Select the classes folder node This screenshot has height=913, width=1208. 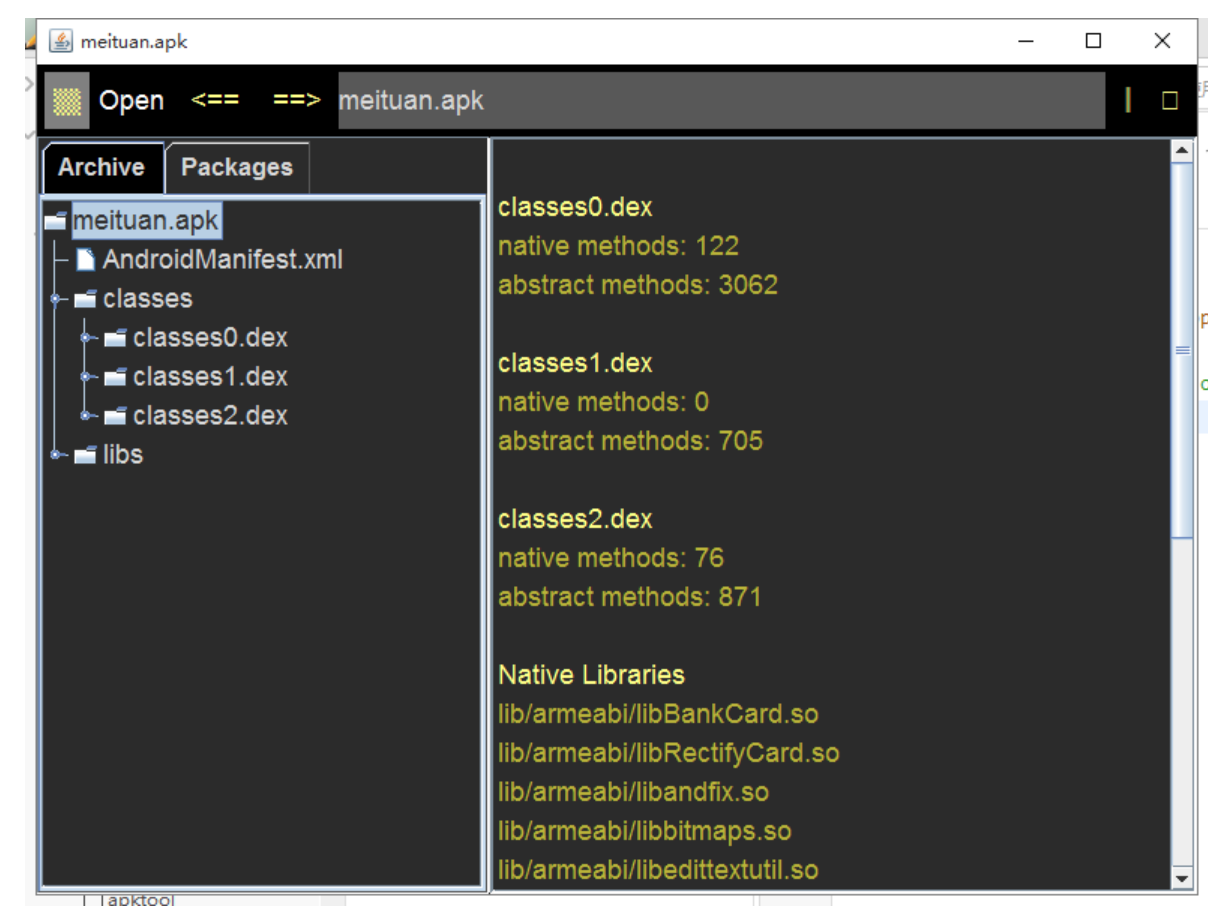pyautogui.click(x=147, y=298)
